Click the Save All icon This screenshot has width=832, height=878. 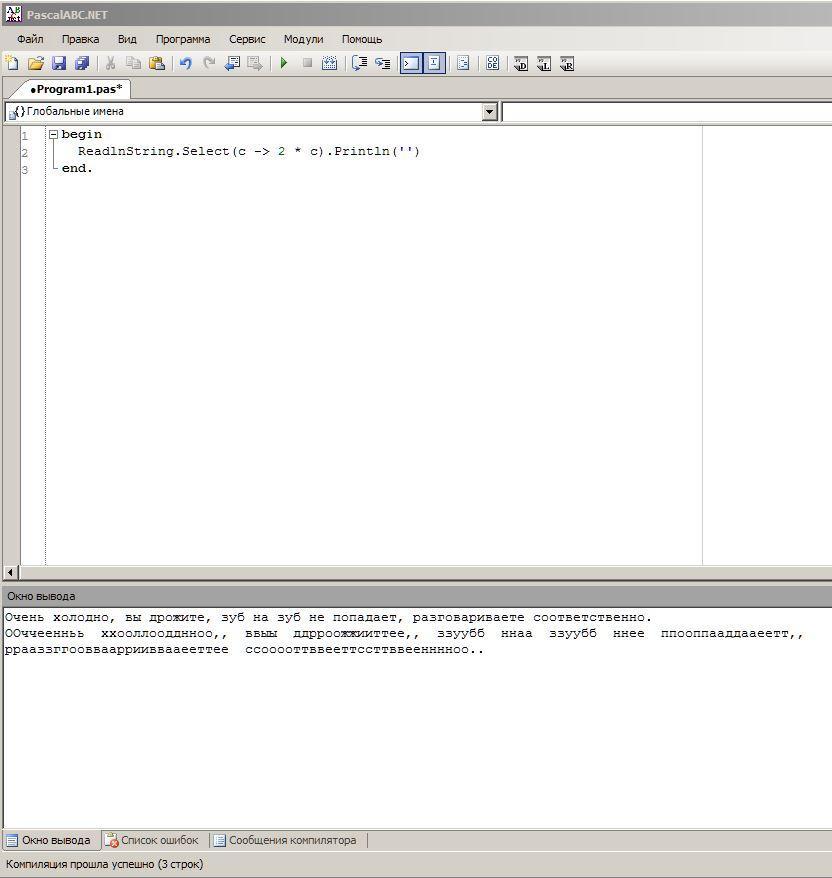point(82,63)
